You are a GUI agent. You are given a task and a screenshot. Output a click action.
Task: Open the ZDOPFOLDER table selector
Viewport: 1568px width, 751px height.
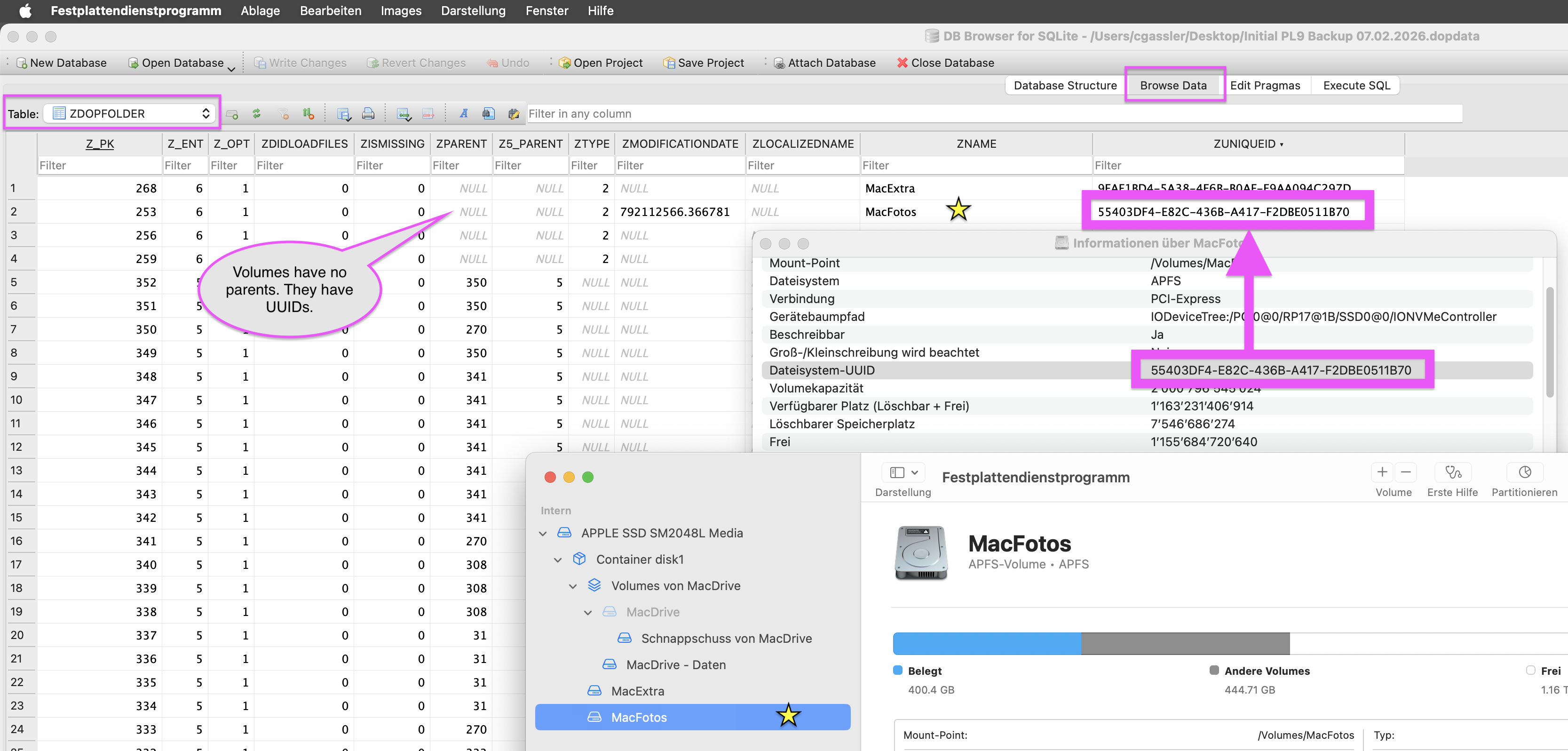tap(131, 114)
